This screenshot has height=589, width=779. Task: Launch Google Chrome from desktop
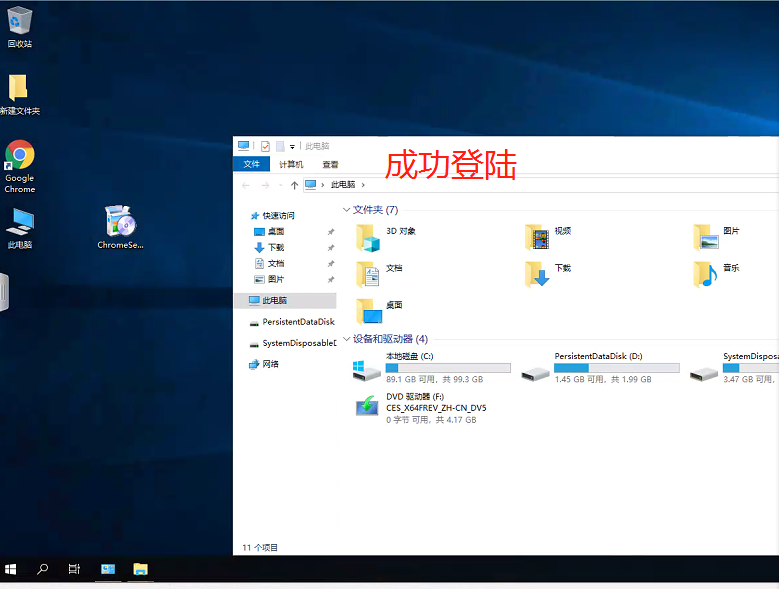[x=20, y=166]
